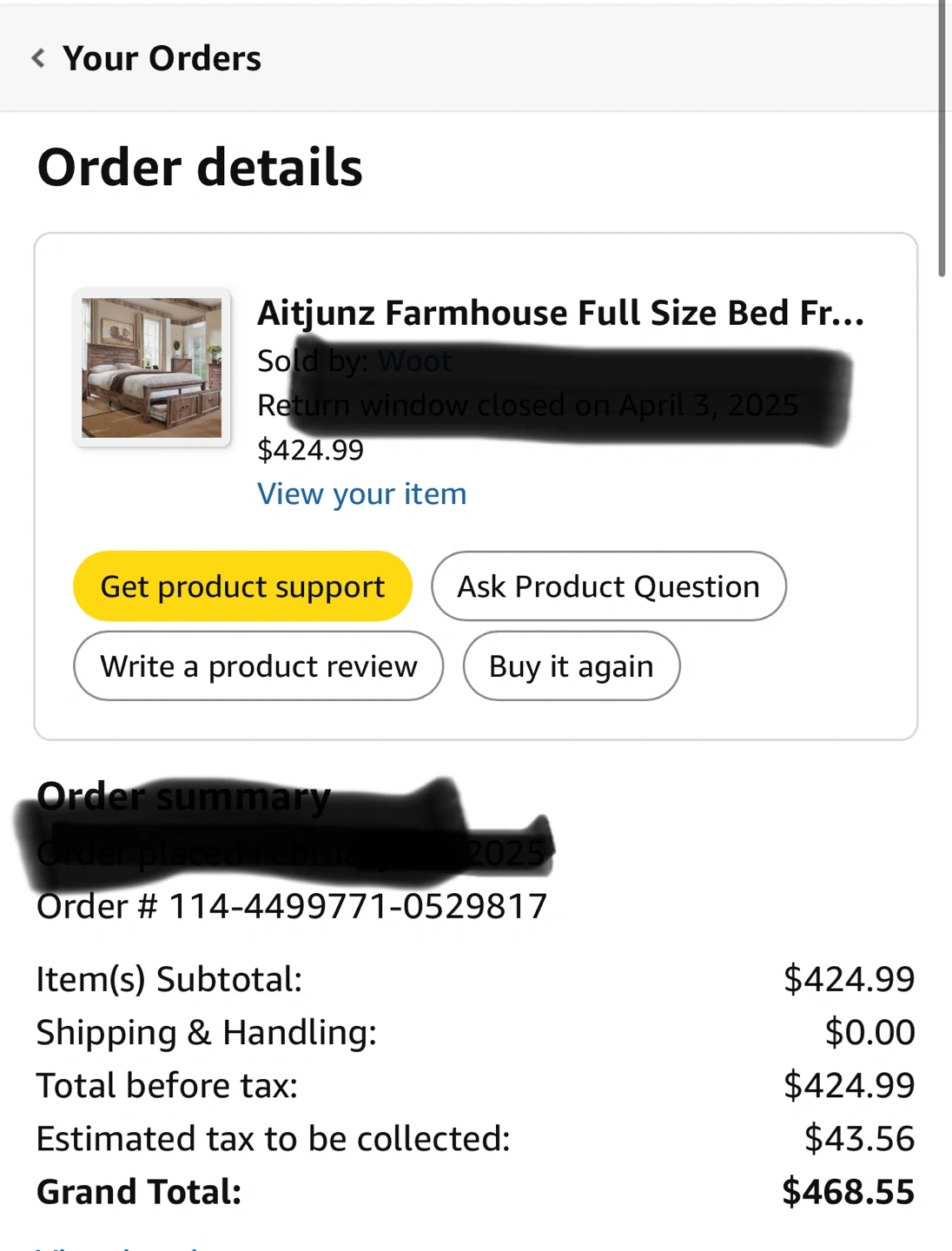The image size is (952, 1251).
Task: Open the Woot seller link
Action: click(x=414, y=361)
